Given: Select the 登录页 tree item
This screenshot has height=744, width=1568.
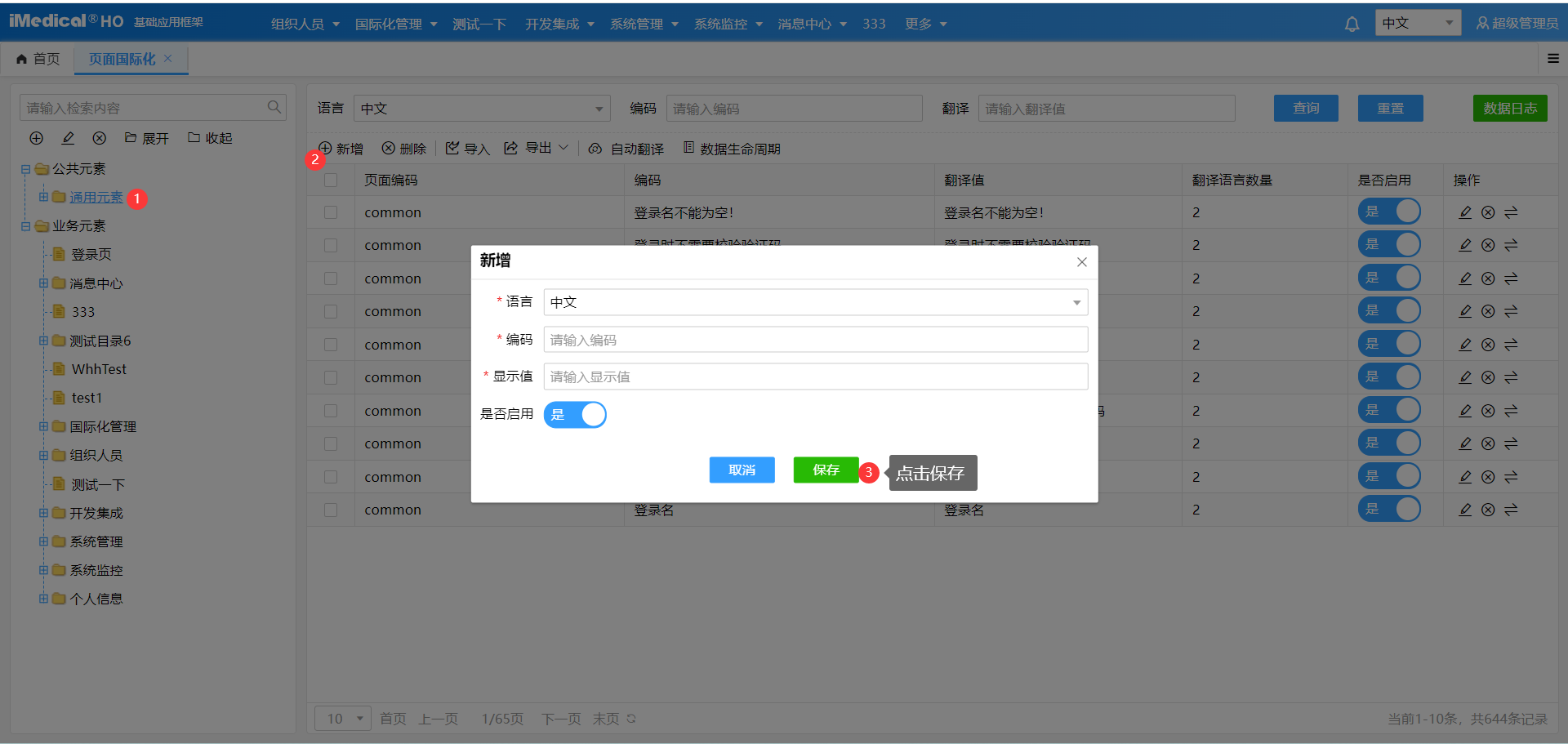Looking at the screenshot, I should coord(91,255).
